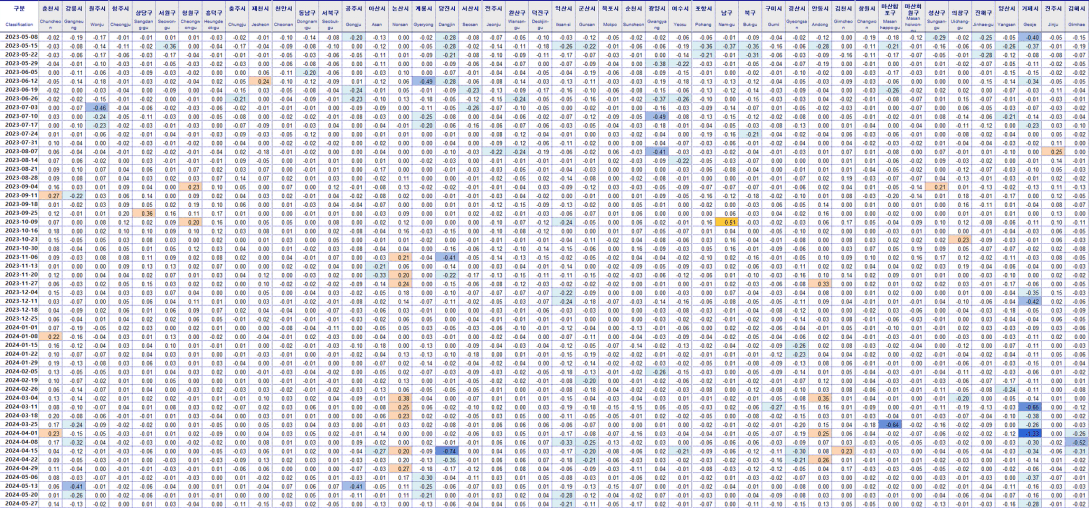Click the -0.66 Geoje cell on 2024-03-11
Image resolution: width=1089 pixels, height=508 pixels.
click(1030, 406)
